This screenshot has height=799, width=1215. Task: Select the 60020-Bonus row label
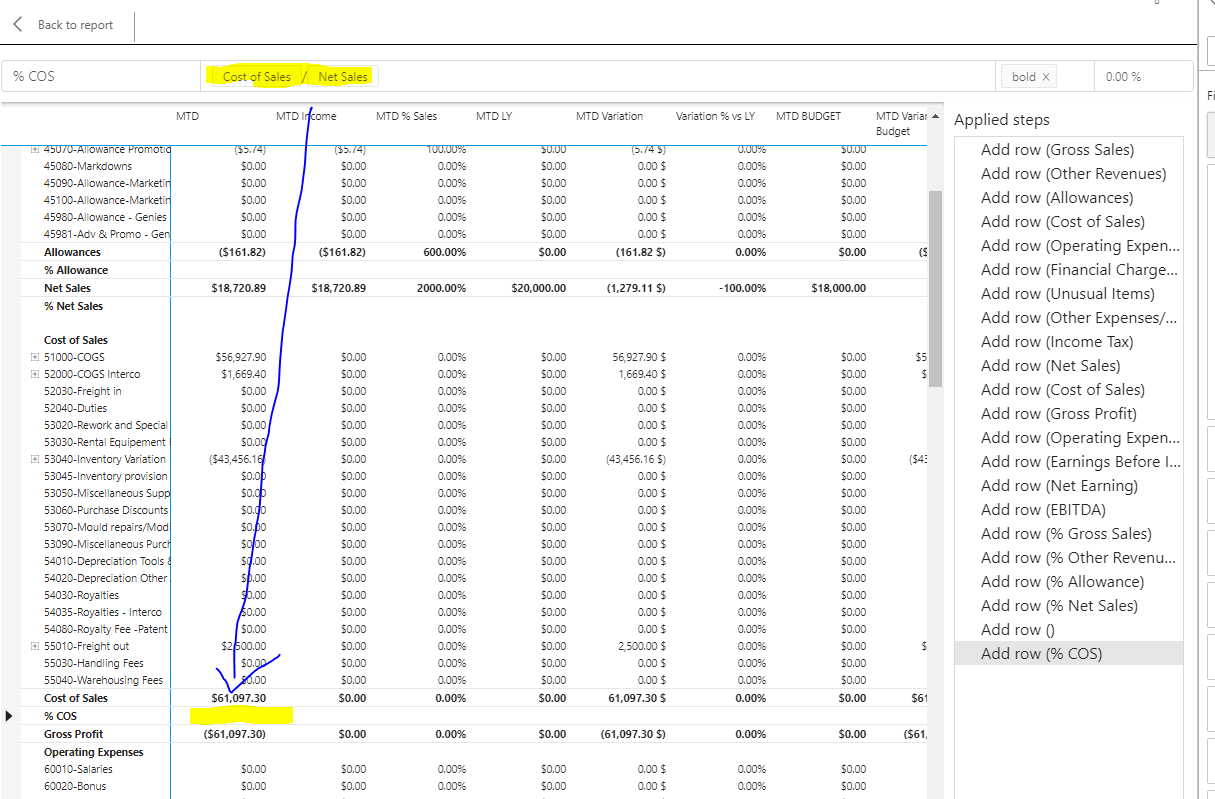[76, 786]
